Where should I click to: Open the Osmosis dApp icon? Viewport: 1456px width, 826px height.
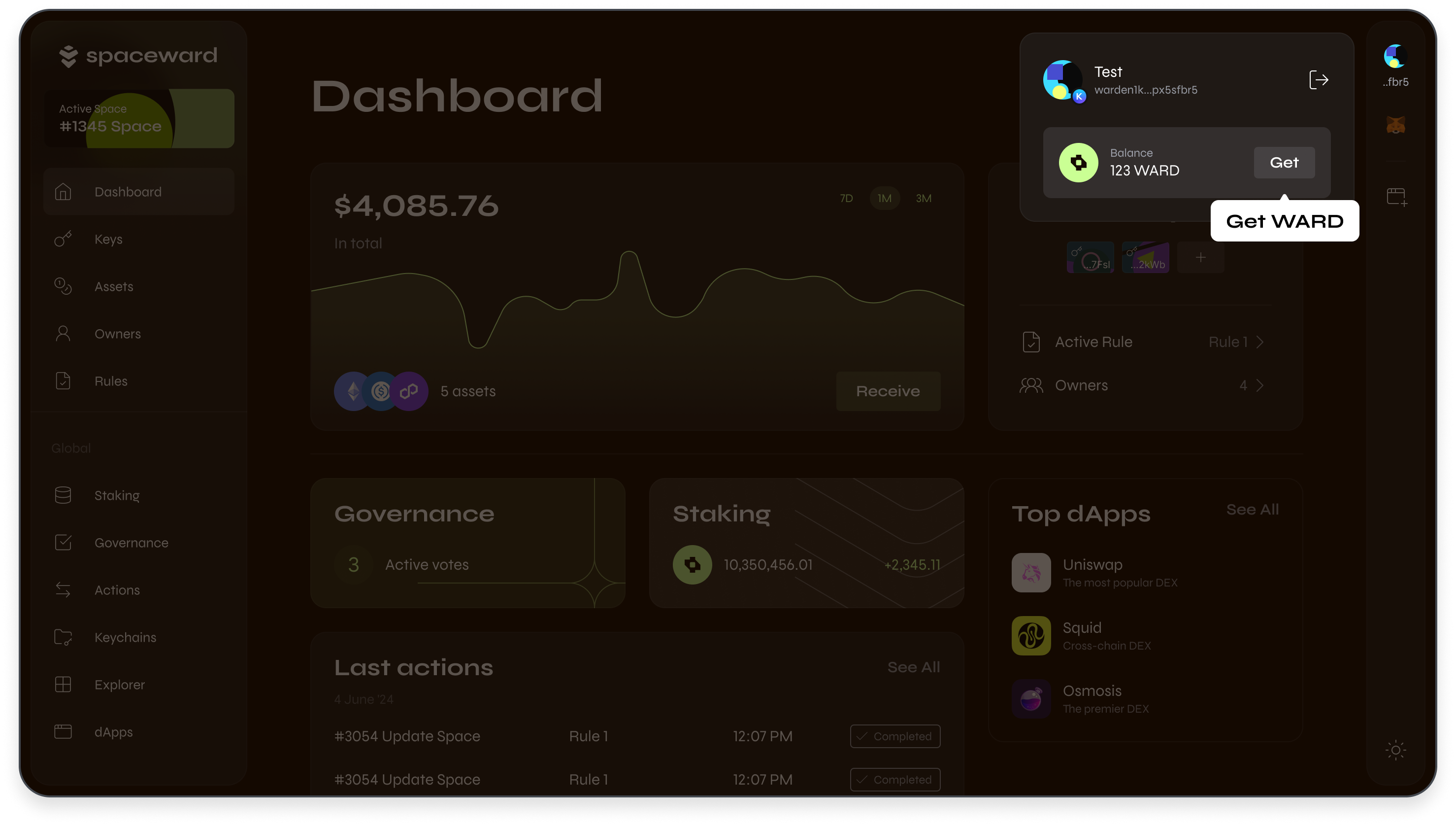click(x=1031, y=699)
